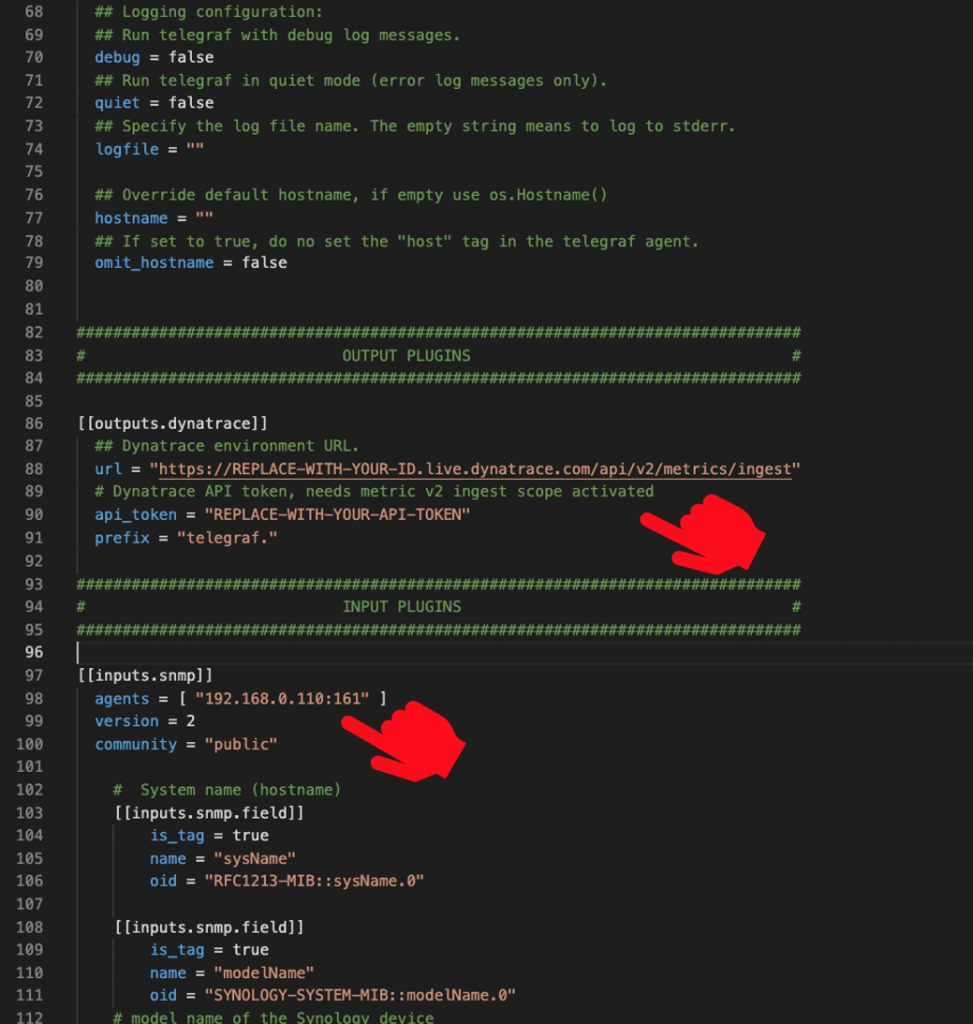Click line number 97 in gutter
This screenshot has height=1024, width=973.
pos(34,675)
